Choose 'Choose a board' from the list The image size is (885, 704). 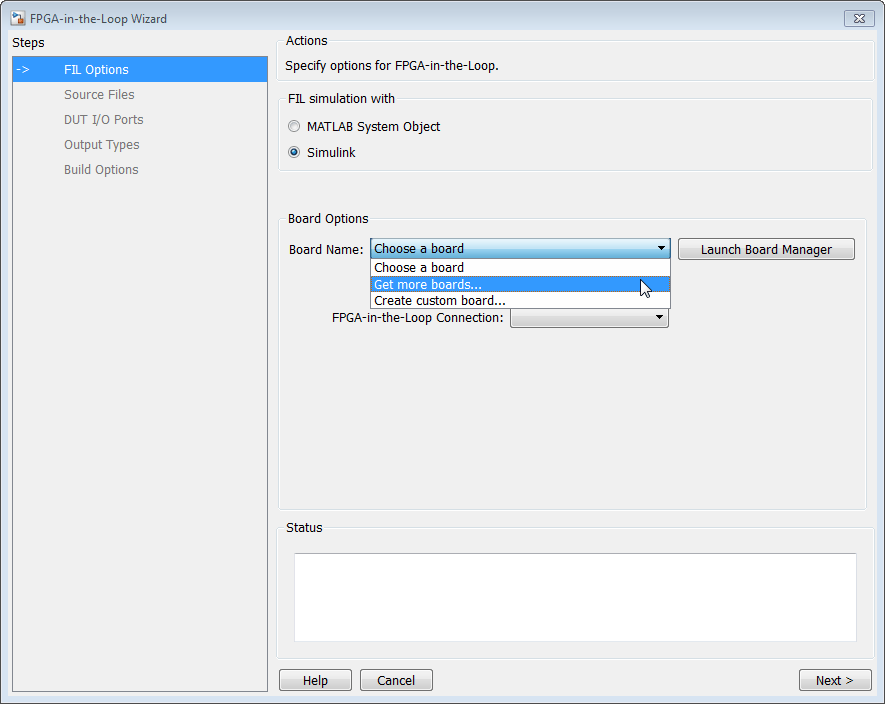click(520, 268)
